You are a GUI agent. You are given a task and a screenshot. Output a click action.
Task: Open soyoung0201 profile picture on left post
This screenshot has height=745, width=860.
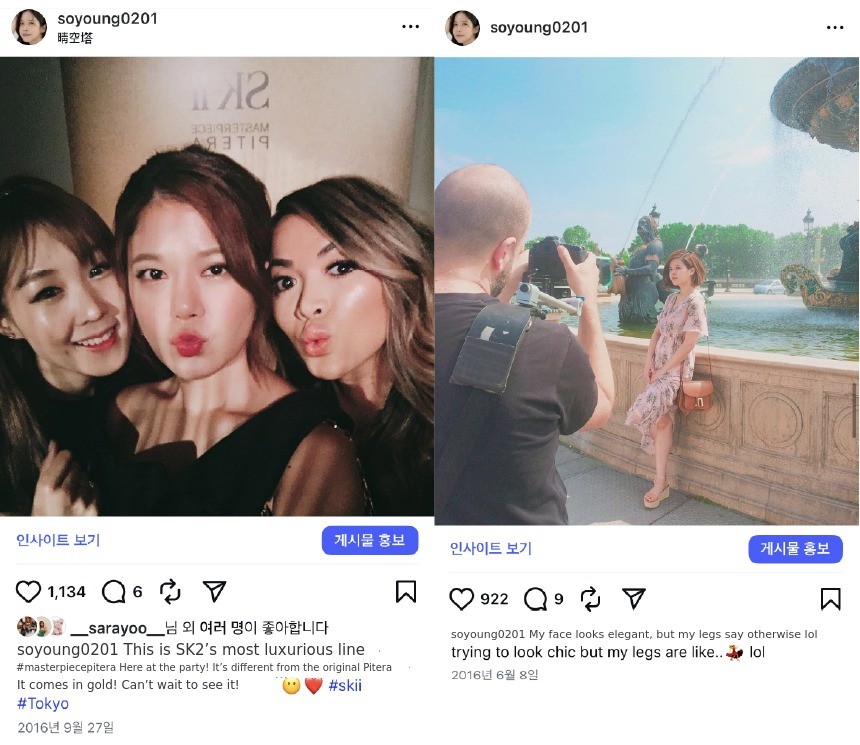tap(29, 26)
